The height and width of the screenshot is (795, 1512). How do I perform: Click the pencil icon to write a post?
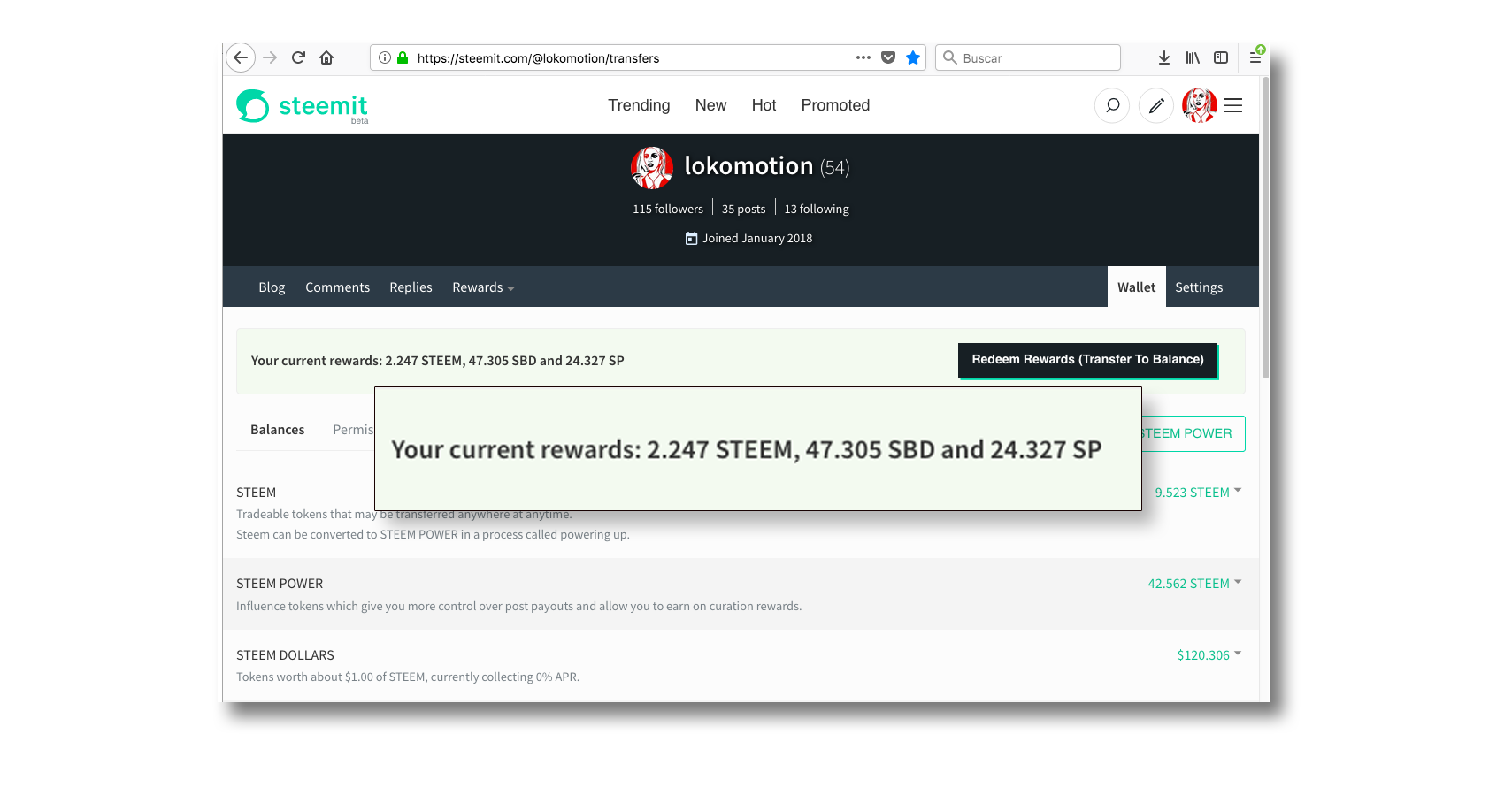click(x=1155, y=105)
